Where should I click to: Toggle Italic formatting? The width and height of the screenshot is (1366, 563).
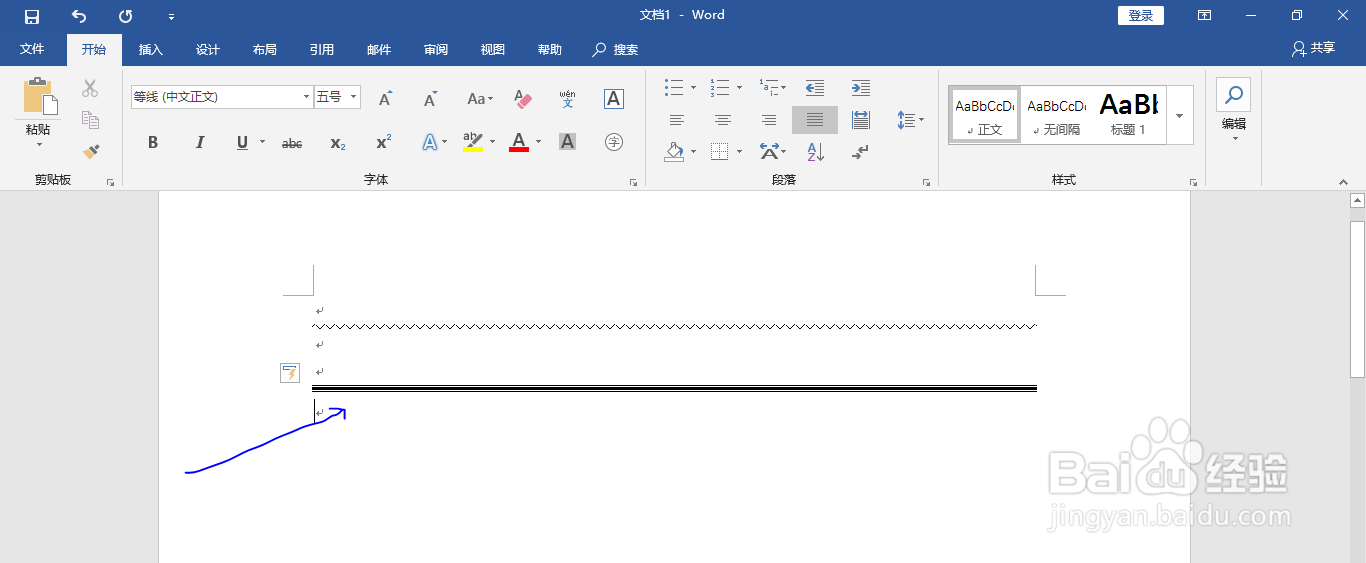(199, 143)
